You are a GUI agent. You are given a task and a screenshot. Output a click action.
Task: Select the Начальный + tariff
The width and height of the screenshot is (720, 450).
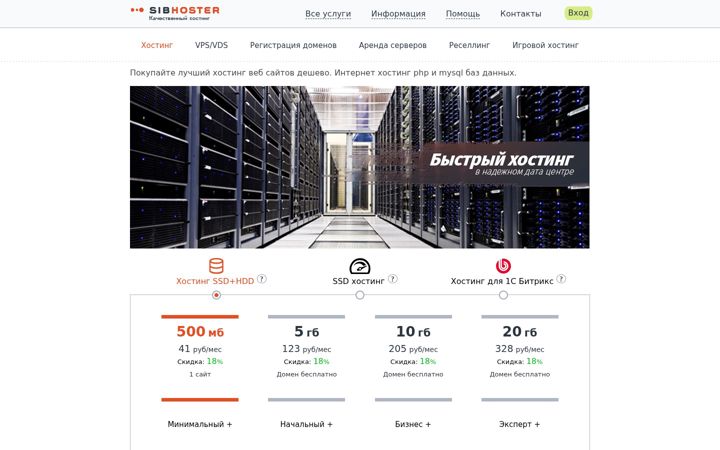click(x=306, y=424)
